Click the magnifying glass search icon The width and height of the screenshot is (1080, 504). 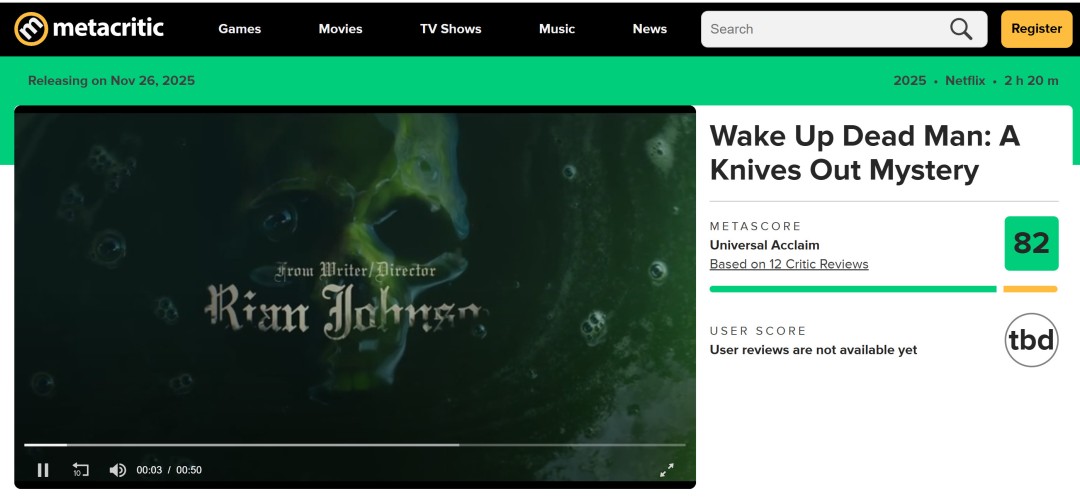(x=961, y=29)
